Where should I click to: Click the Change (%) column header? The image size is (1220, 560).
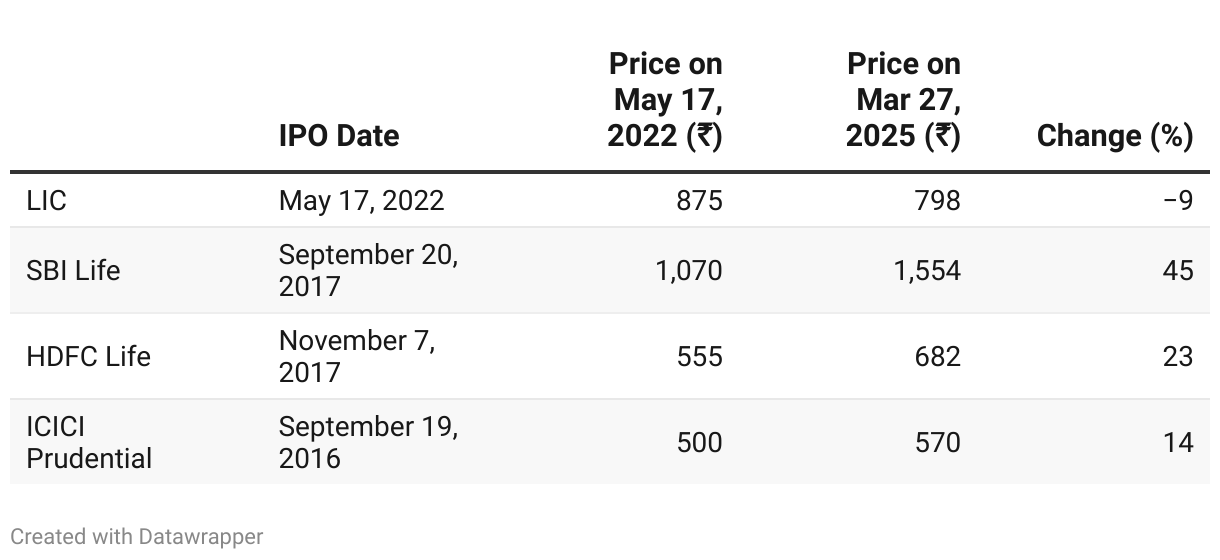coord(1115,136)
